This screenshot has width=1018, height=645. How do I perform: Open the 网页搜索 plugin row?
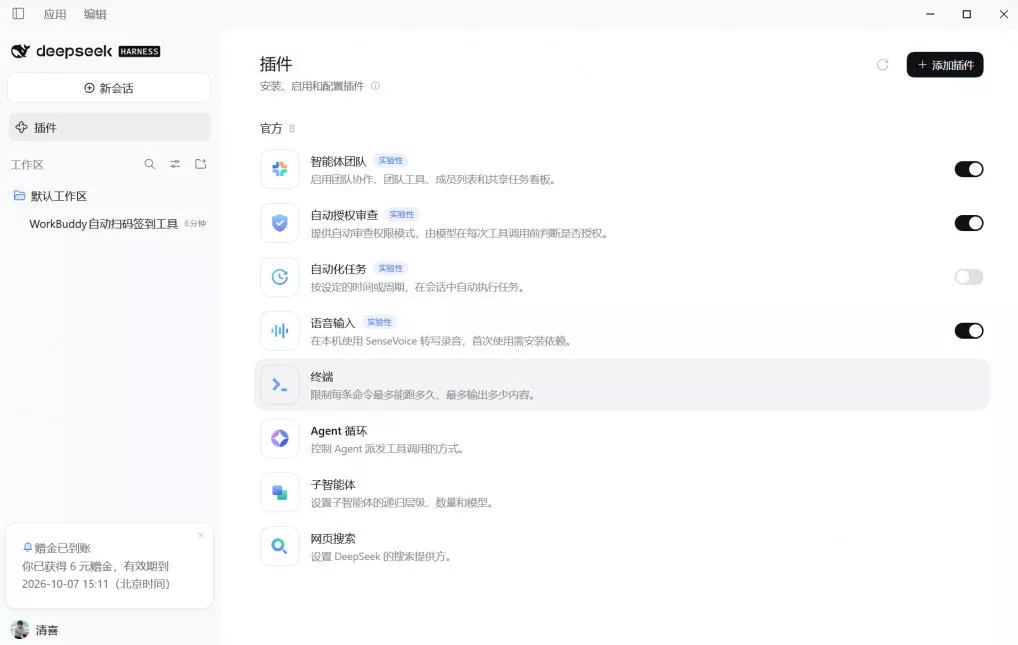[622, 546]
